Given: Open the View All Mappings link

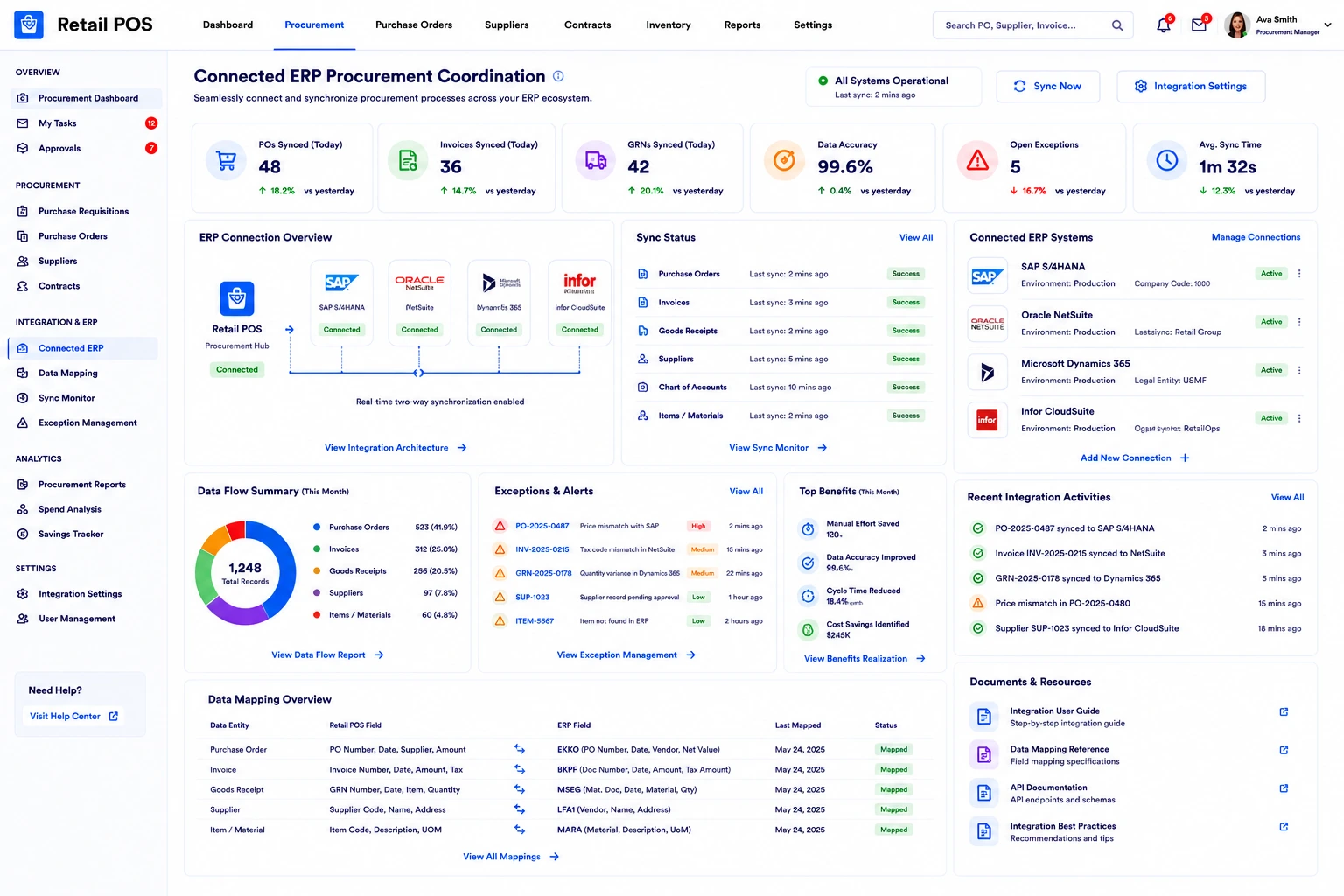Looking at the screenshot, I should [x=511, y=857].
